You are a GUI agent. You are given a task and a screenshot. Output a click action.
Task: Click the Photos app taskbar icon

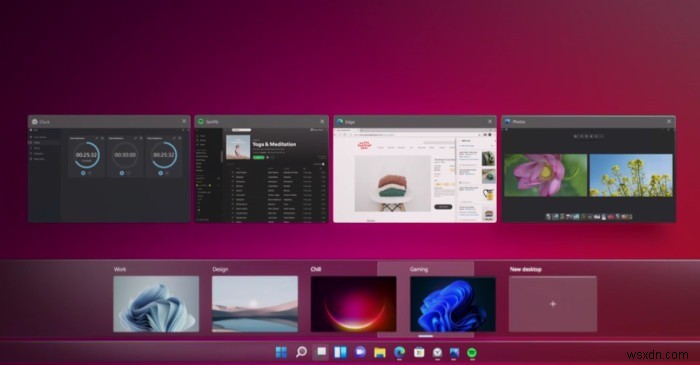tap(454, 353)
